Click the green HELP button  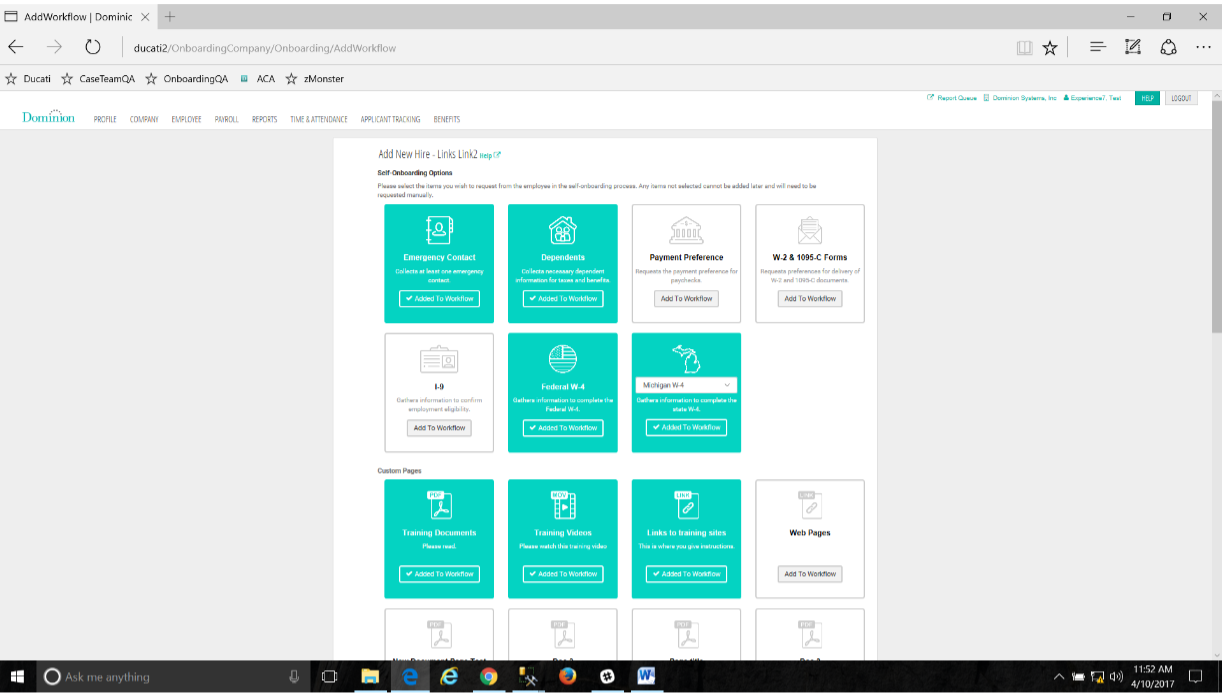click(1147, 98)
